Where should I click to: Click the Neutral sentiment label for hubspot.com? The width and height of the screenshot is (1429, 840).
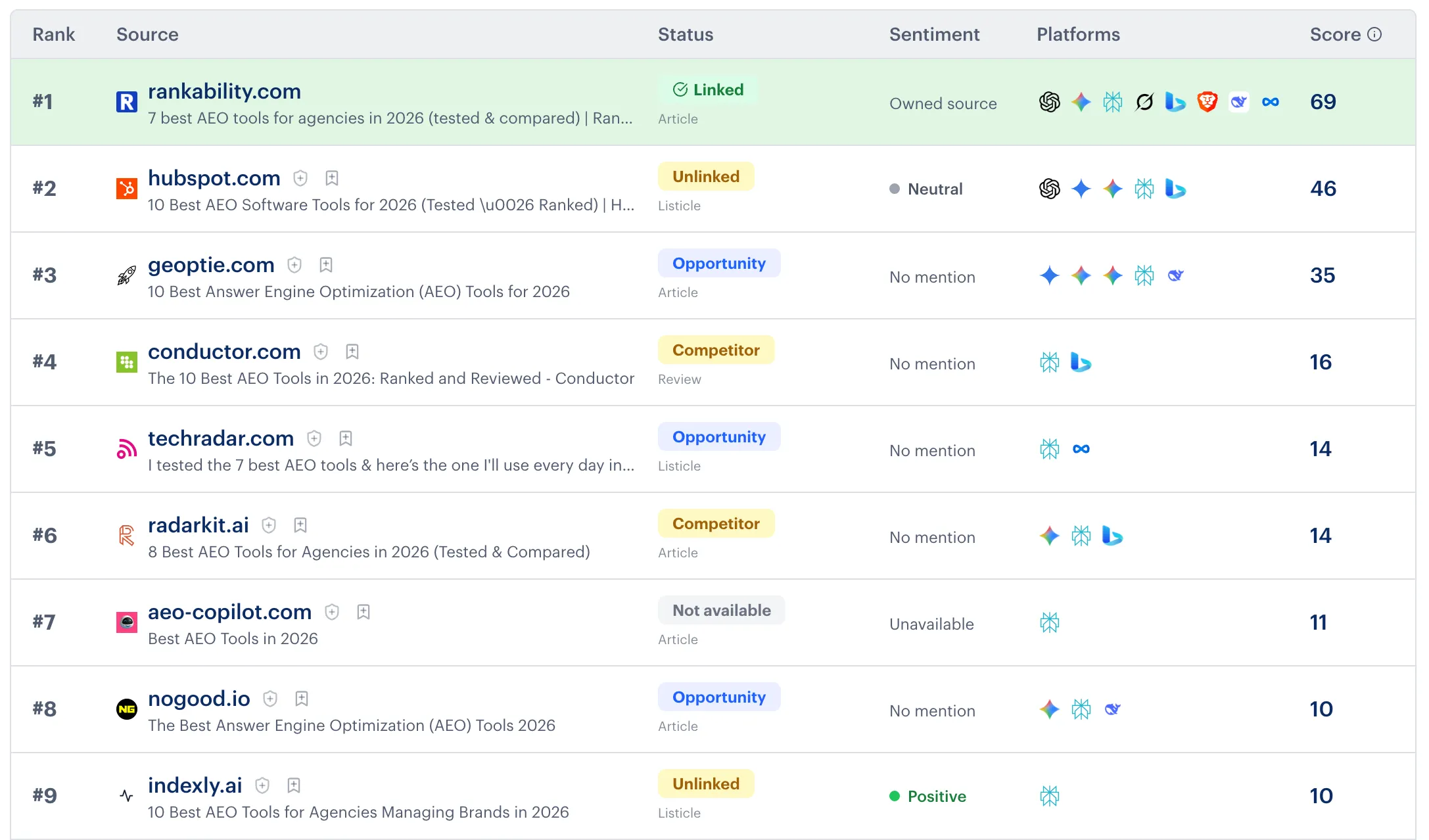coord(925,189)
